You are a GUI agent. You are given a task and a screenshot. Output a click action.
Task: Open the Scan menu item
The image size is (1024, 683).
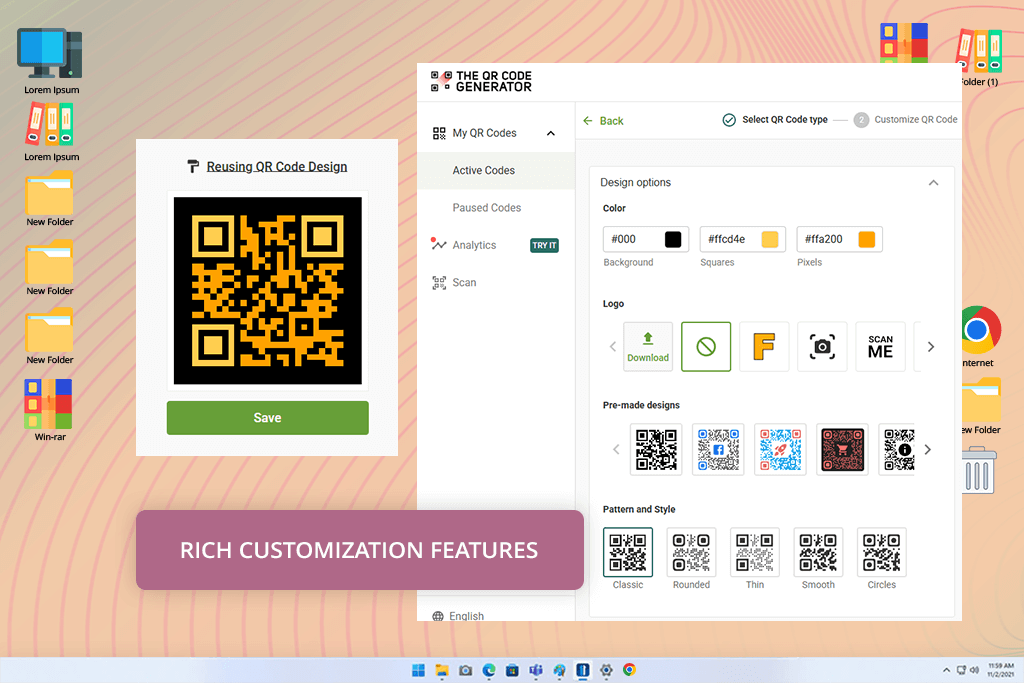pyautogui.click(x=464, y=283)
